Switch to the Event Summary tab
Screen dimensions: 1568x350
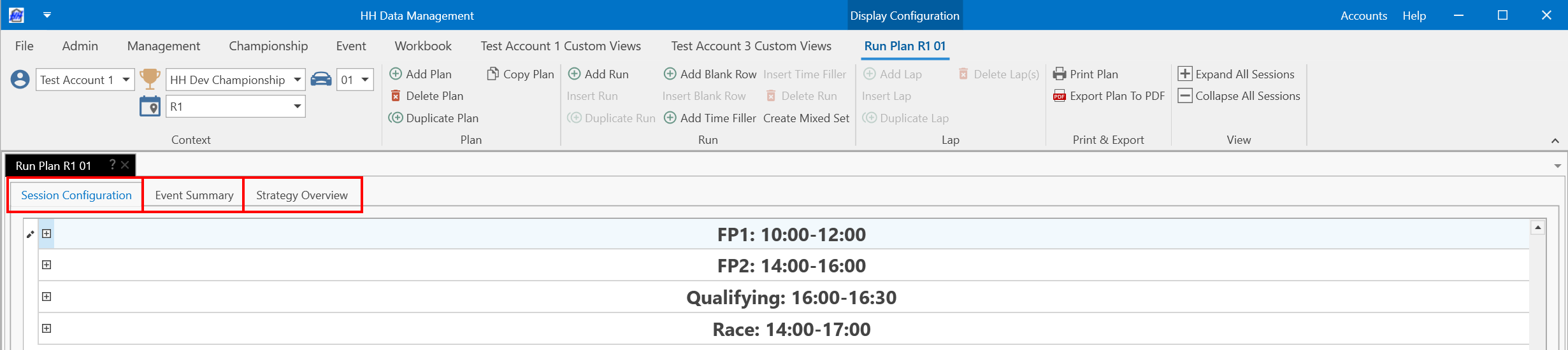pos(194,195)
